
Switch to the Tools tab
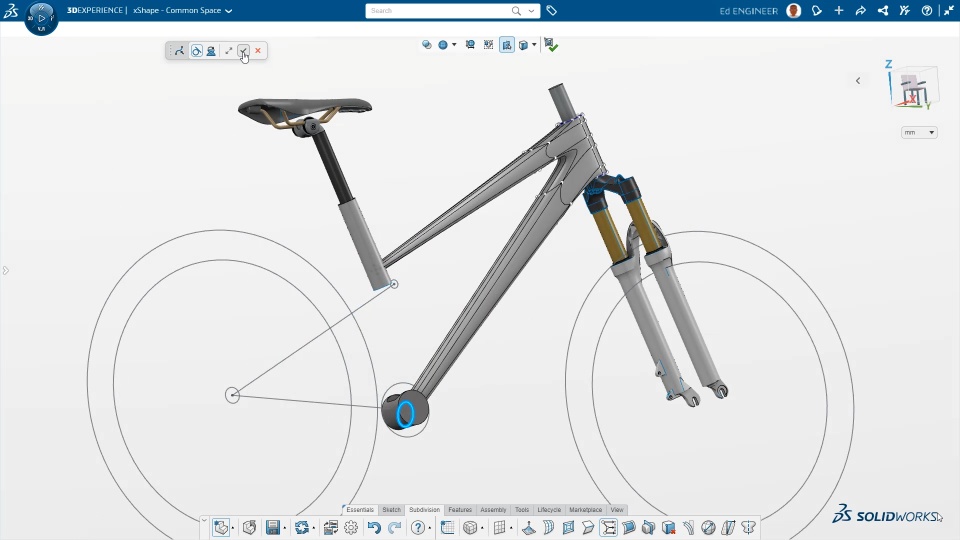tap(522, 509)
